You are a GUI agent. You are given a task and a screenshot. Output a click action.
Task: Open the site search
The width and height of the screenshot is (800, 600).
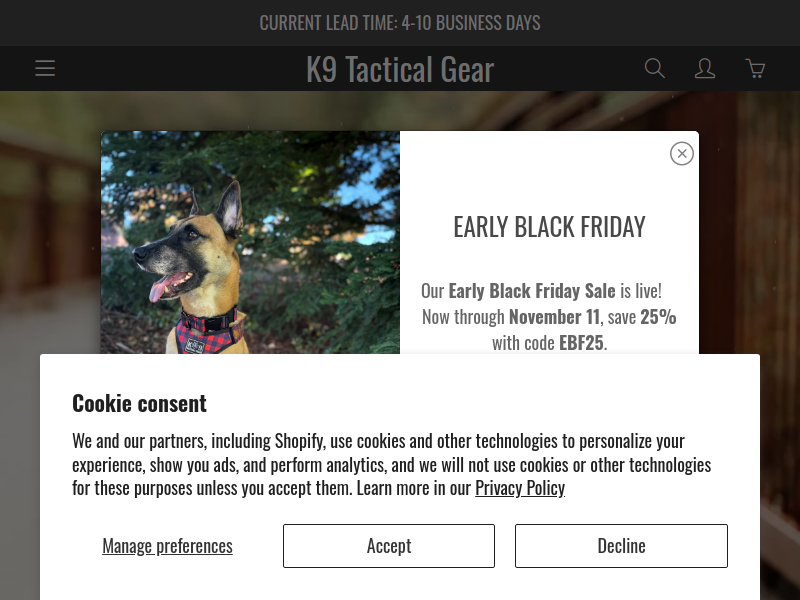point(655,68)
